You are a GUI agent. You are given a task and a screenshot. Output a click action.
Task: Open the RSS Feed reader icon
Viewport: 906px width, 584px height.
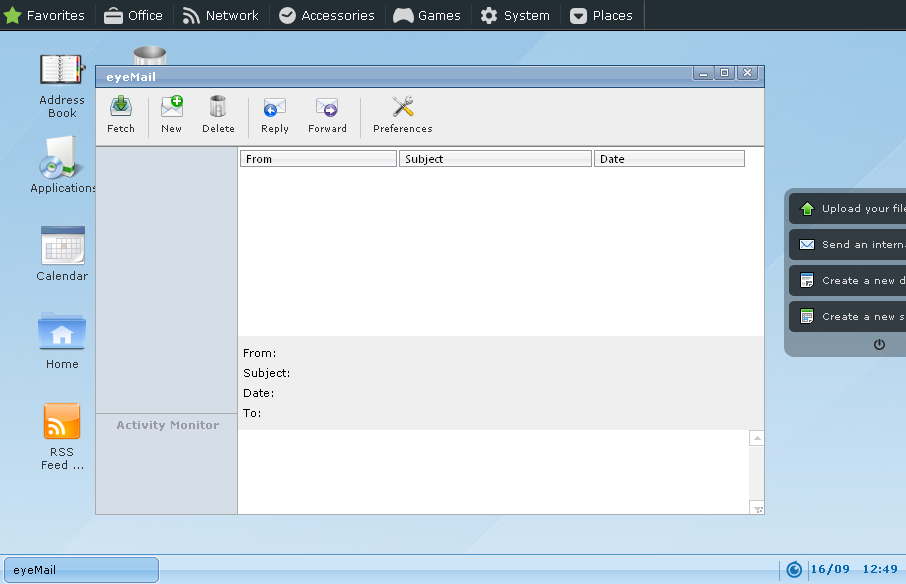62,434
